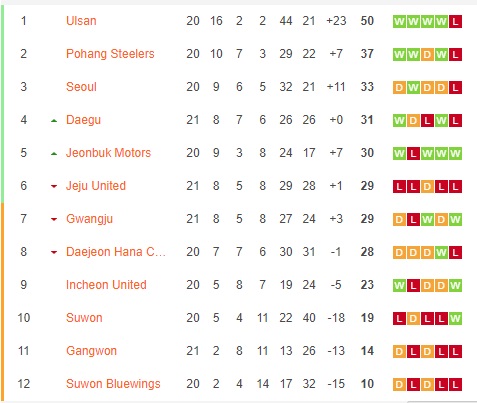Screen dimensions: 477x403
Task: Click Pohang Steelers' orange D form badge
Action: pos(427,55)
